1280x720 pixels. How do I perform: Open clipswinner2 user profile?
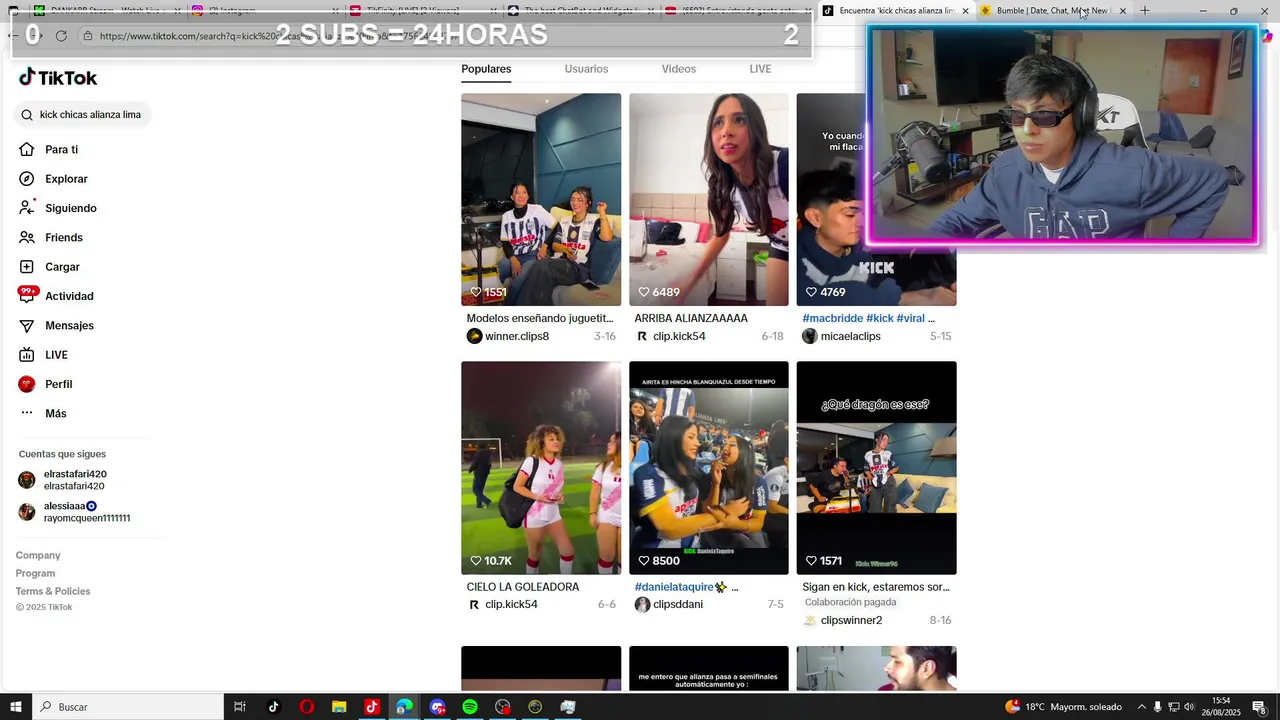click(851, 621)
